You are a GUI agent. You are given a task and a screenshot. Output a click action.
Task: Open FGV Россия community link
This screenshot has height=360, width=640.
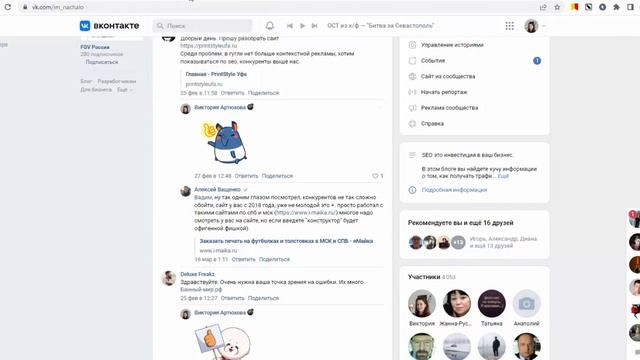[95, 47]
